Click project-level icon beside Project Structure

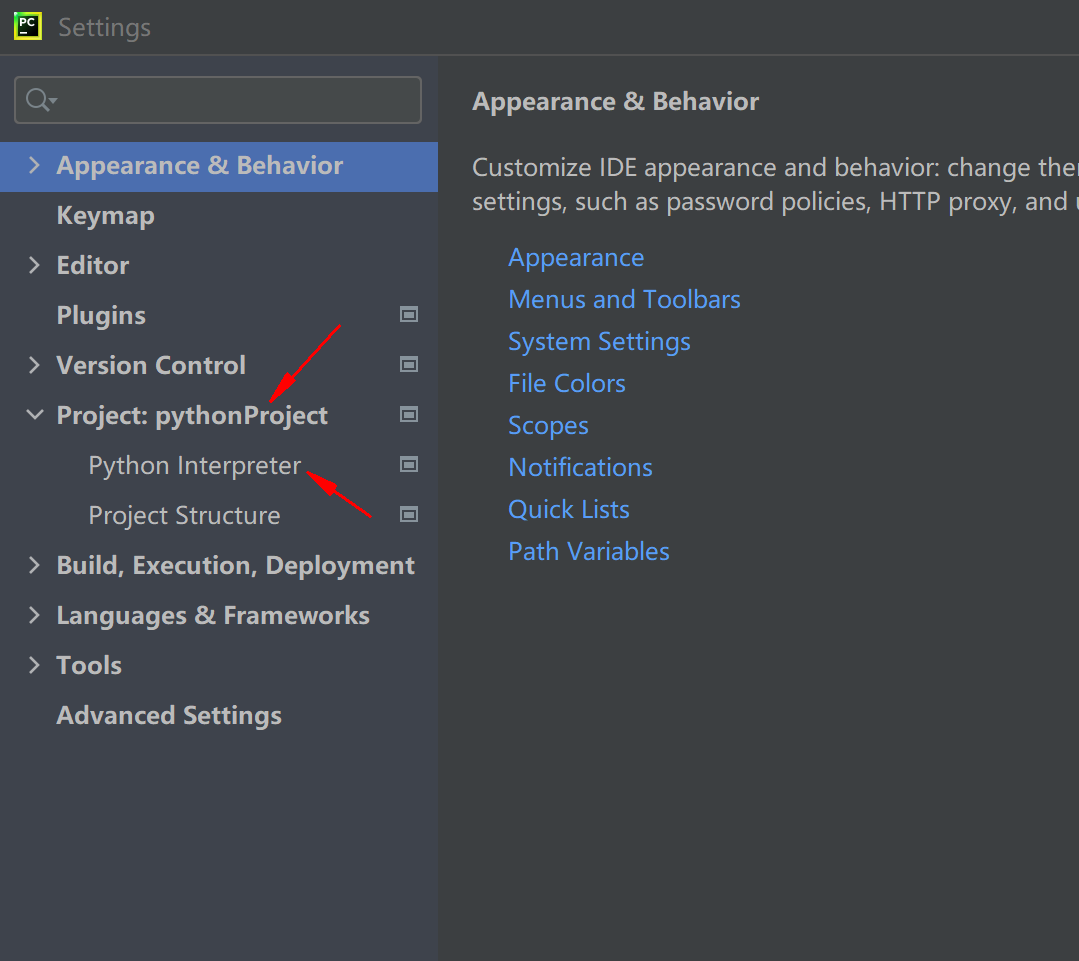[408, 515]
